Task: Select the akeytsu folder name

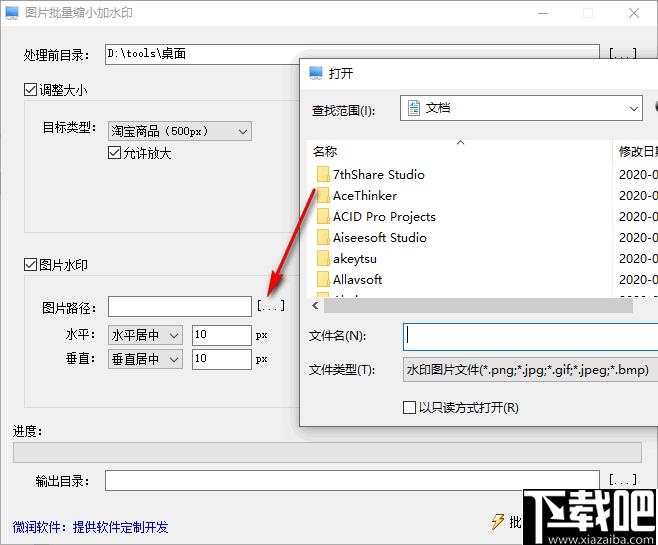Action: point(355,258)
